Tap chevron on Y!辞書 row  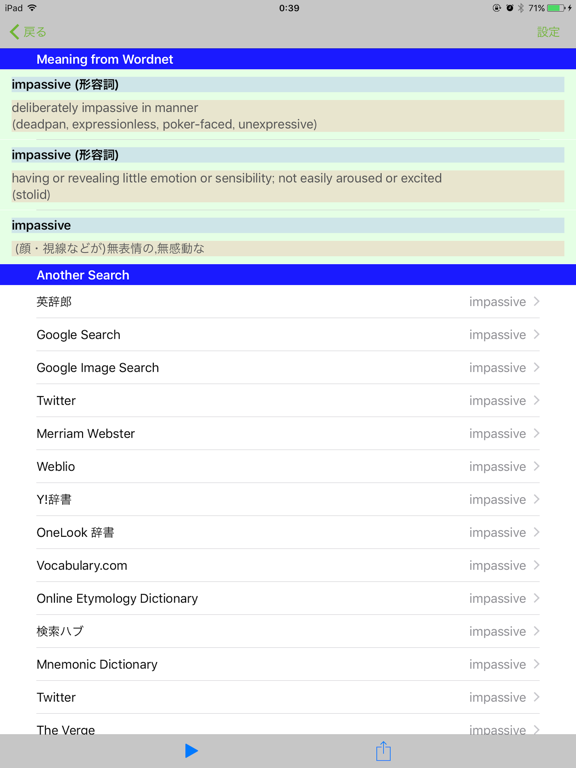[x=536, y=499]
